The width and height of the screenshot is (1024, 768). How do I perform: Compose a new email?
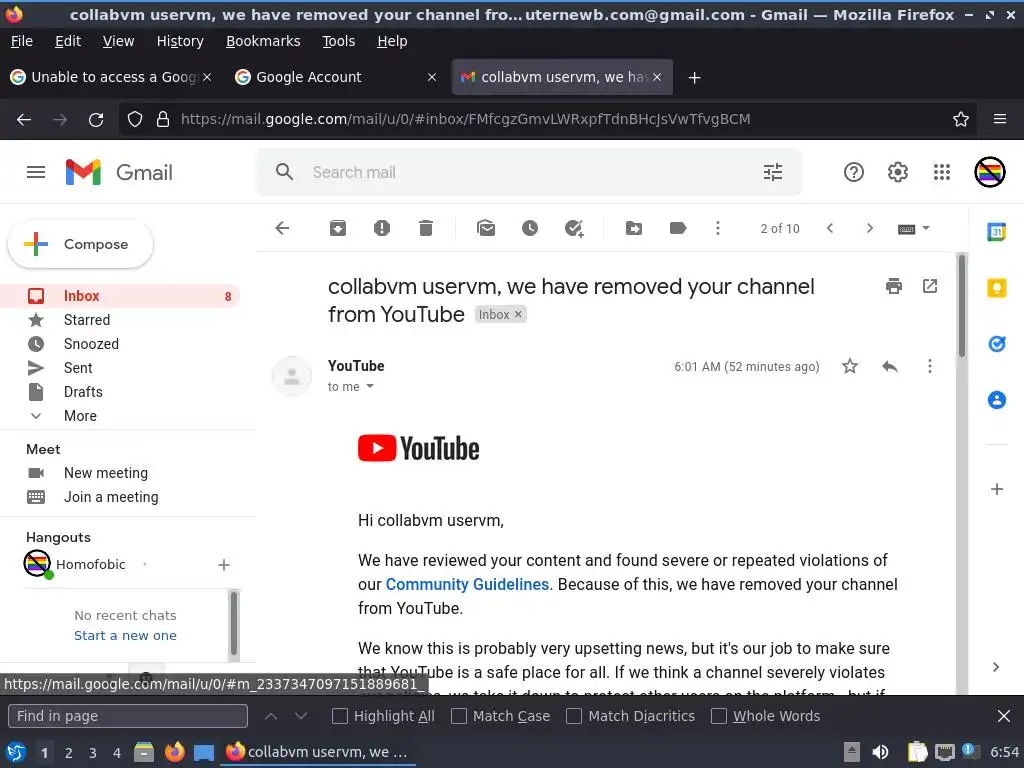80,244
